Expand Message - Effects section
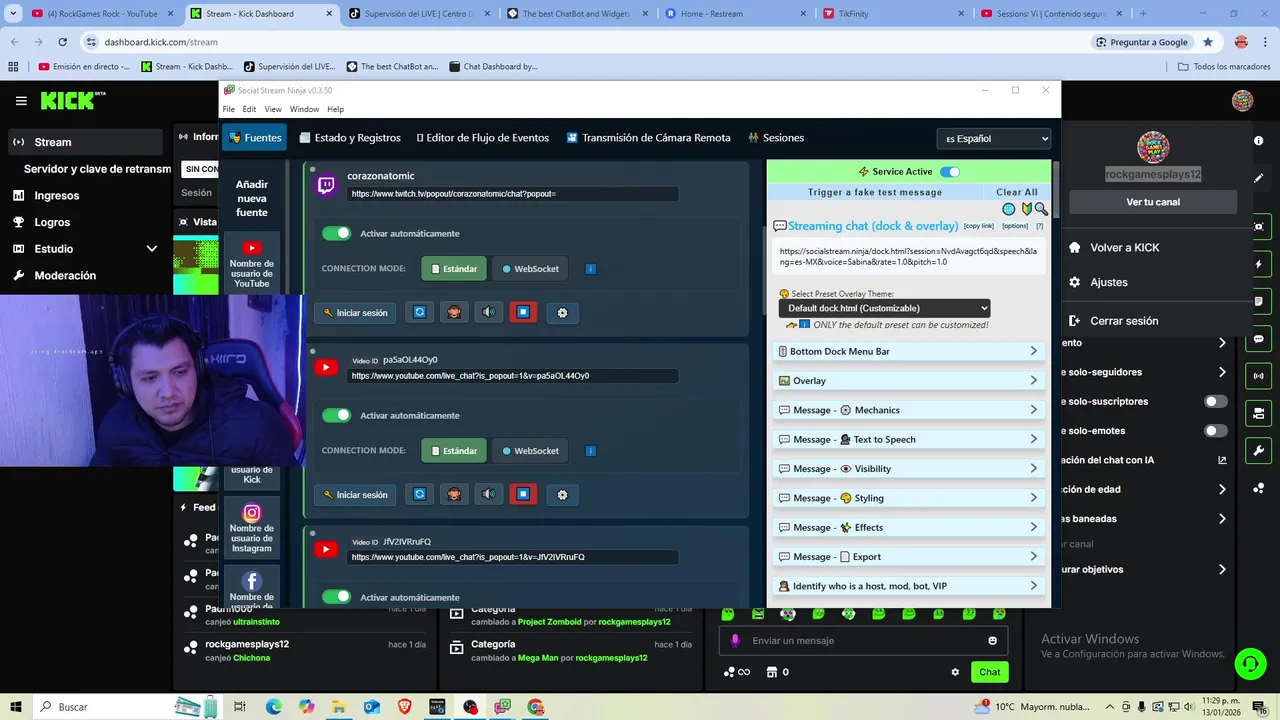 click(909, 528)
